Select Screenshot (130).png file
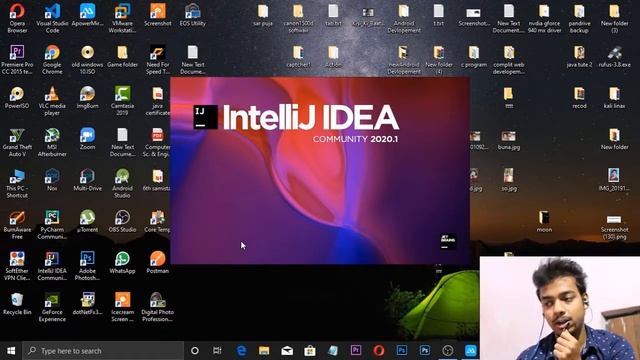 [x=614, y=227]
